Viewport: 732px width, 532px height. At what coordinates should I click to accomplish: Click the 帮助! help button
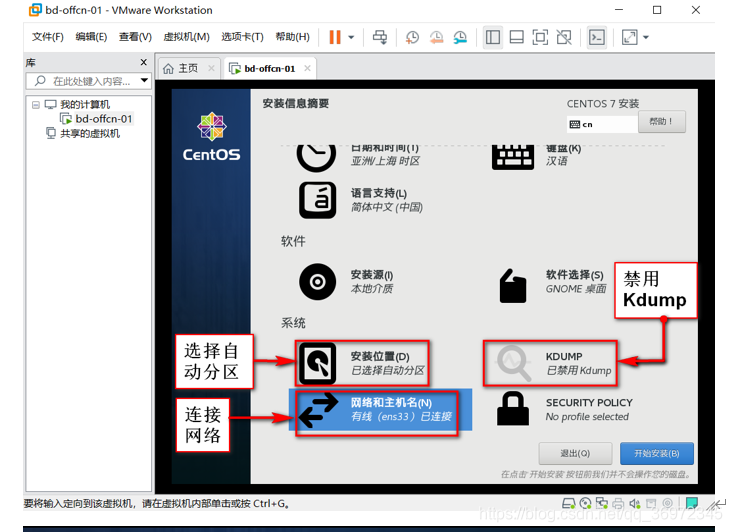[662, 121]
